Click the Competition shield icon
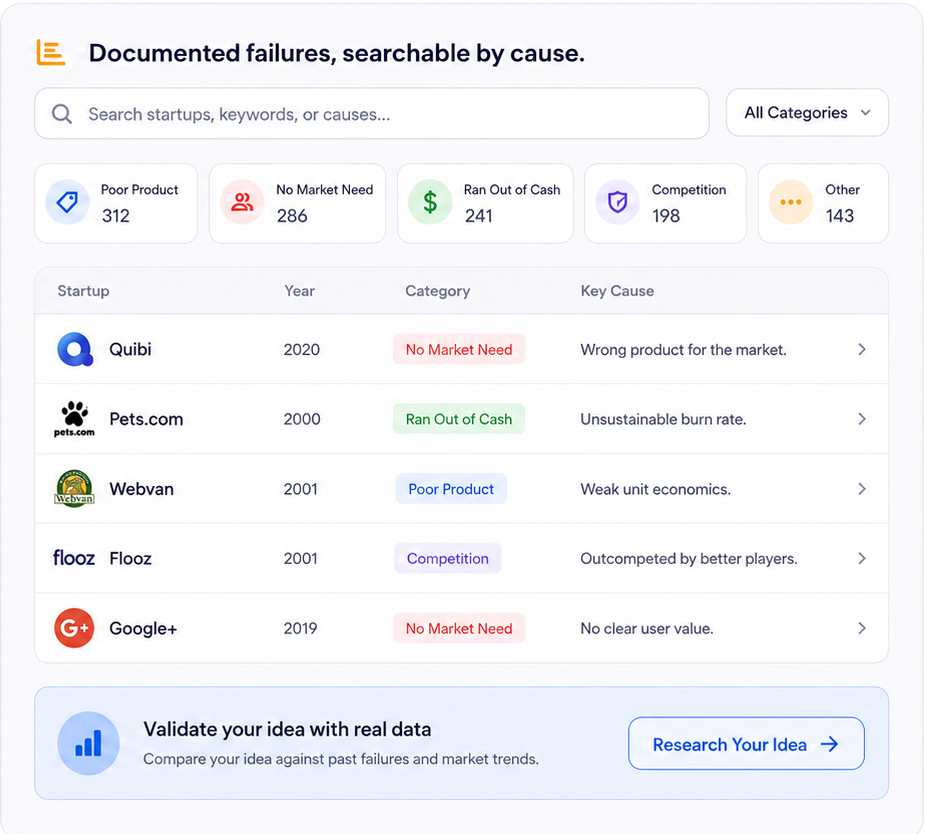This screenshot has width=925, height=834. click(x=617, y=202)
